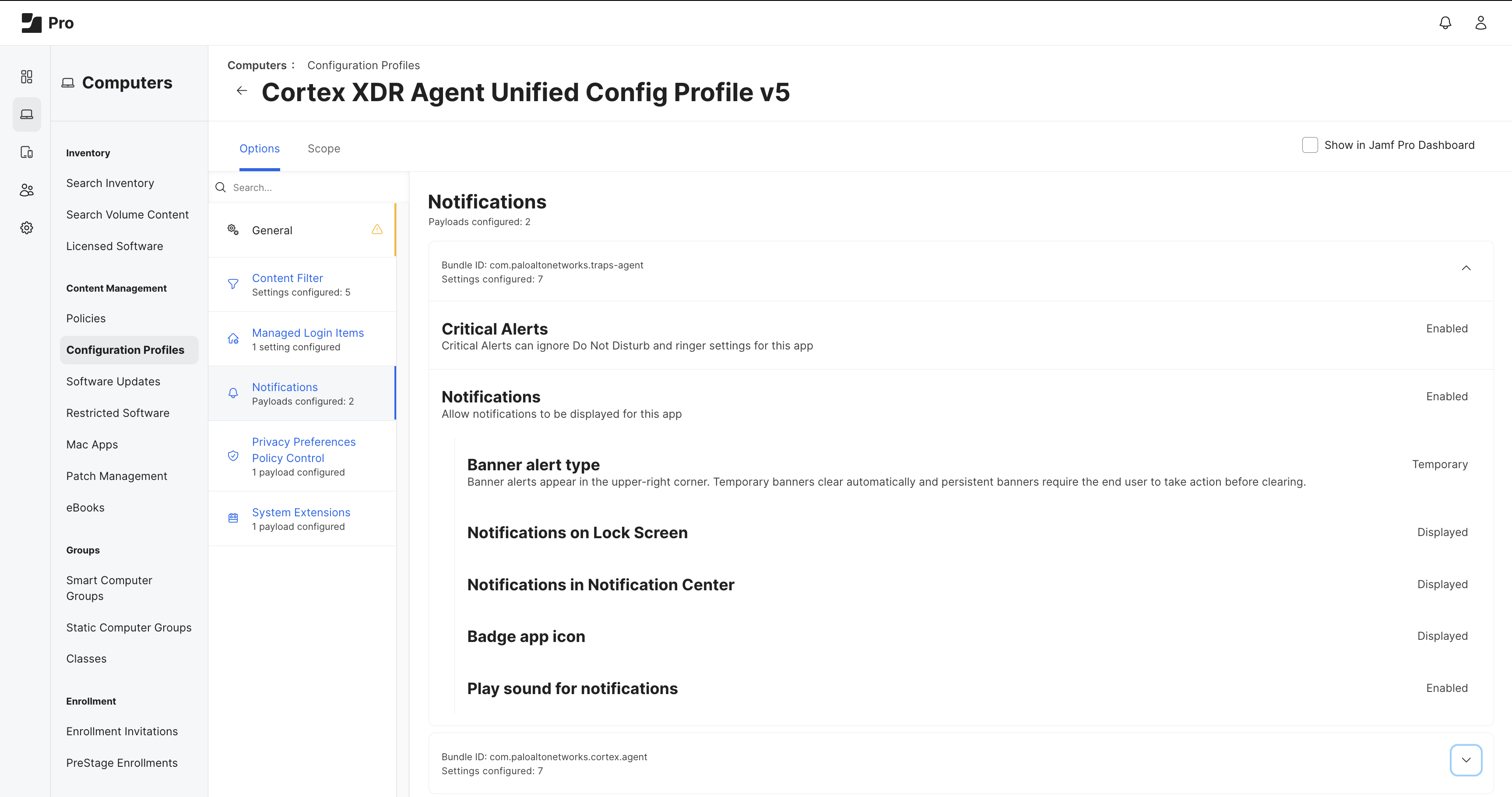1512x797 pixels.
Task: Go to Search Volume Content
Action: [127, 215]
